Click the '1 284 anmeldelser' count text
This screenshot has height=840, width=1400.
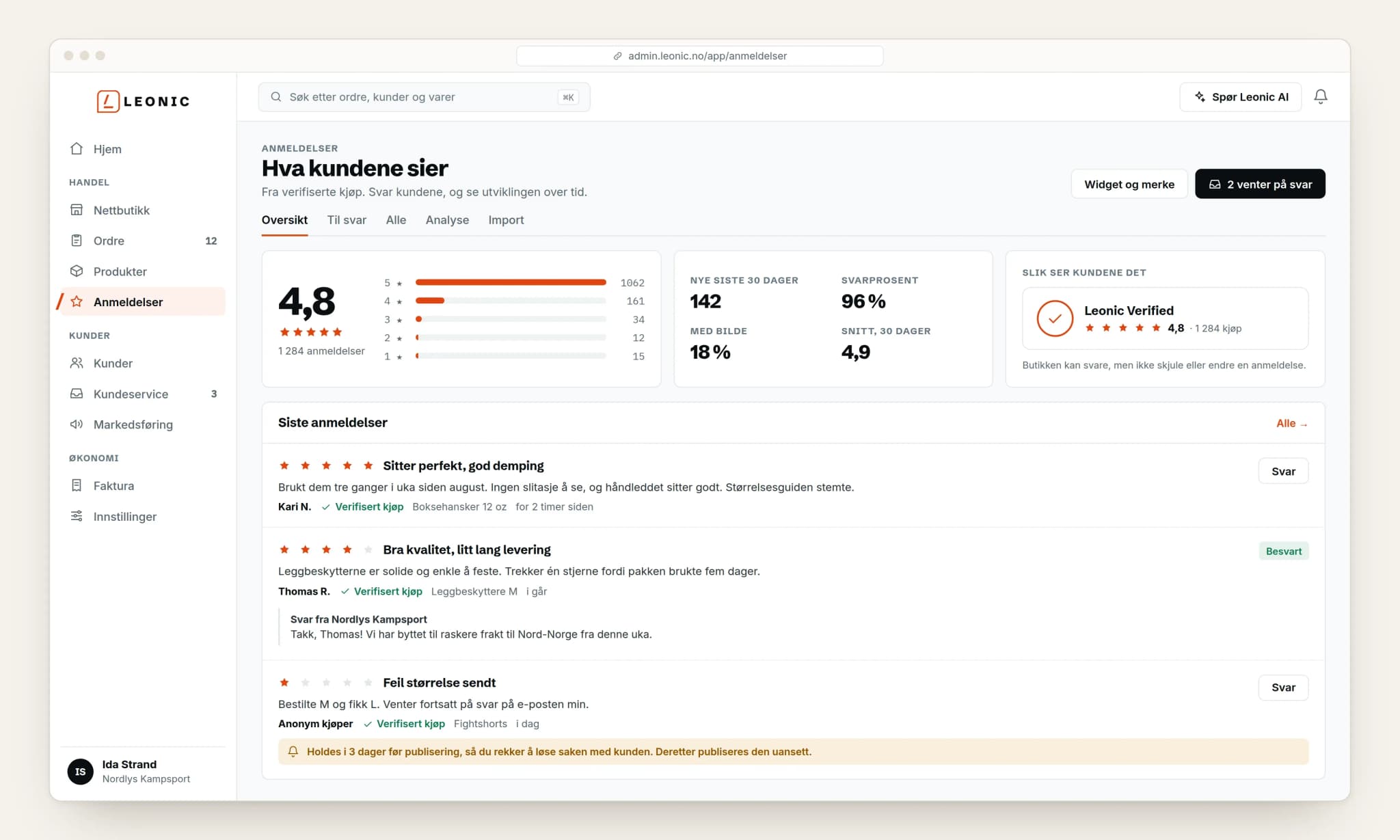pyautogui.click(x=321, y=351)
